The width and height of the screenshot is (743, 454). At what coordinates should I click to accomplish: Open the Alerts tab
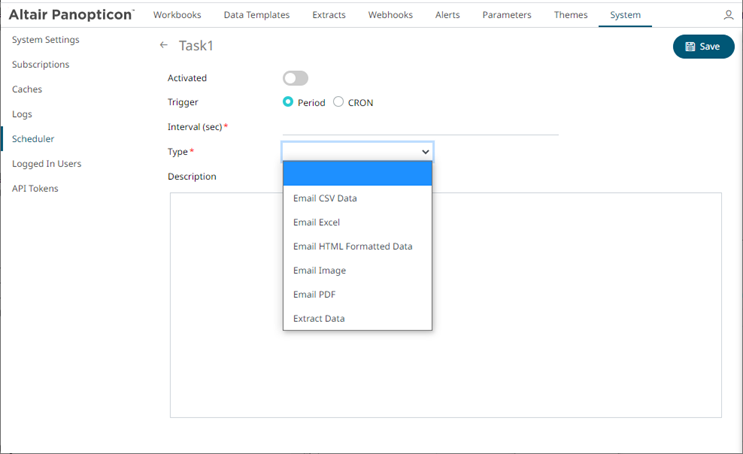(449, 15)
